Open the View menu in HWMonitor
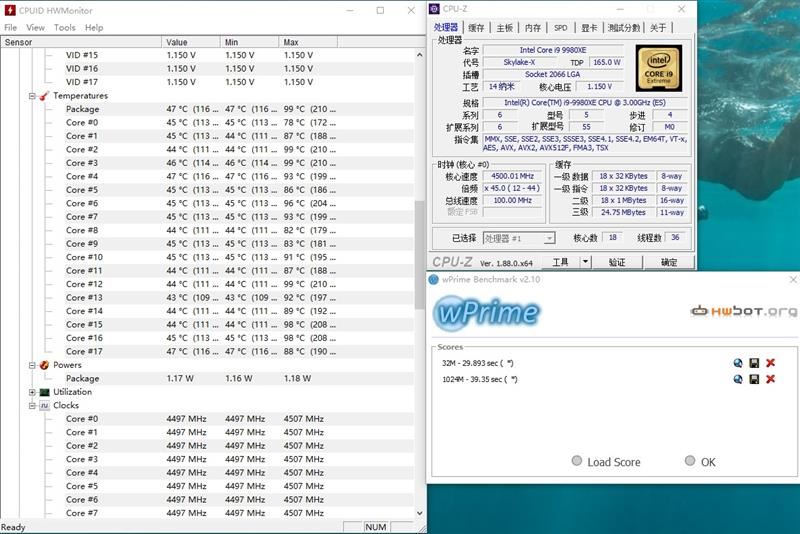The height and width of the screenshot is (534, 800). tap(35, 28)
